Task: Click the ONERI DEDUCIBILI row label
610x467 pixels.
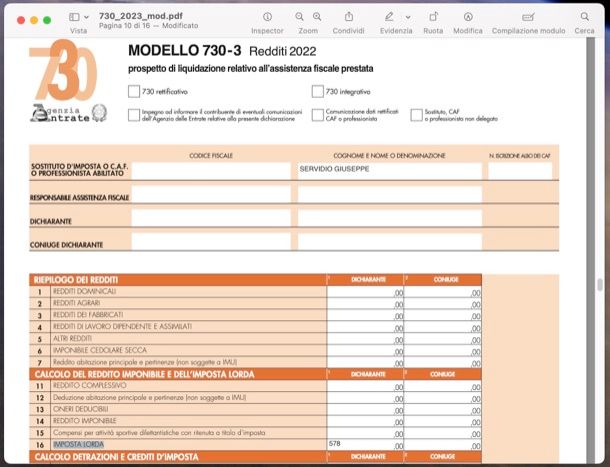Action: (81, 409)
